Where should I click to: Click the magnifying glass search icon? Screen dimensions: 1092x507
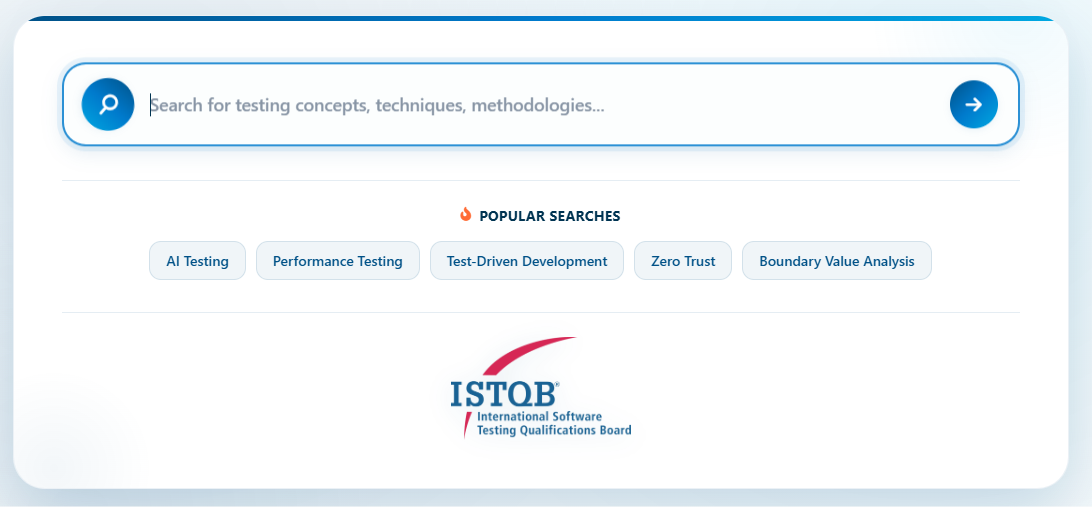click(108, 104)
